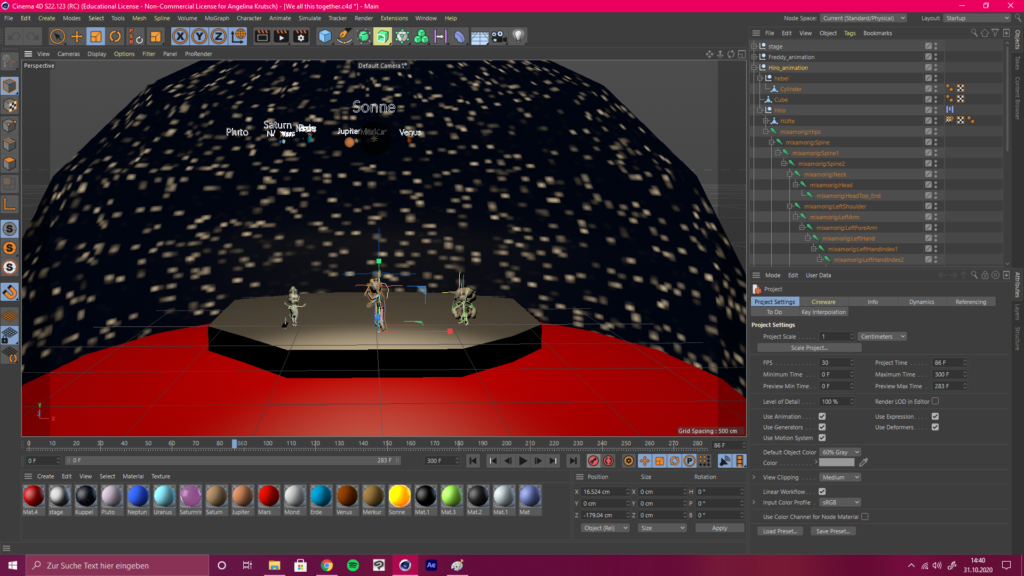This screenshot has height=576, width=1024.
Task: Click the Camera object icon
Action: pyautogui.click(x=499, y=37)
